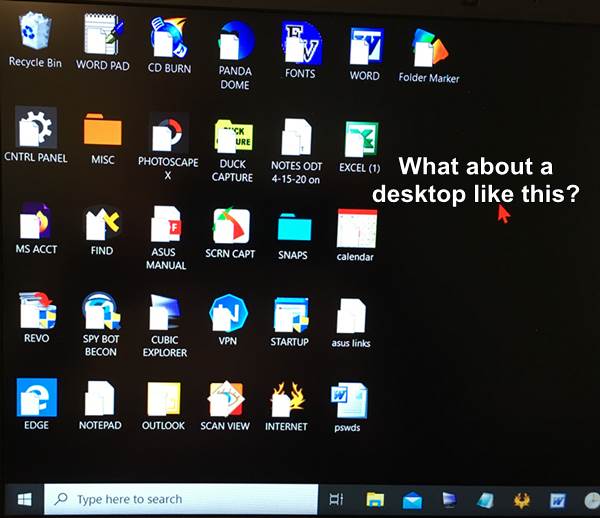Click the monitor icon in taskbar
The width and height of the screenshot is (600, 518).
[x=449, y=500]
